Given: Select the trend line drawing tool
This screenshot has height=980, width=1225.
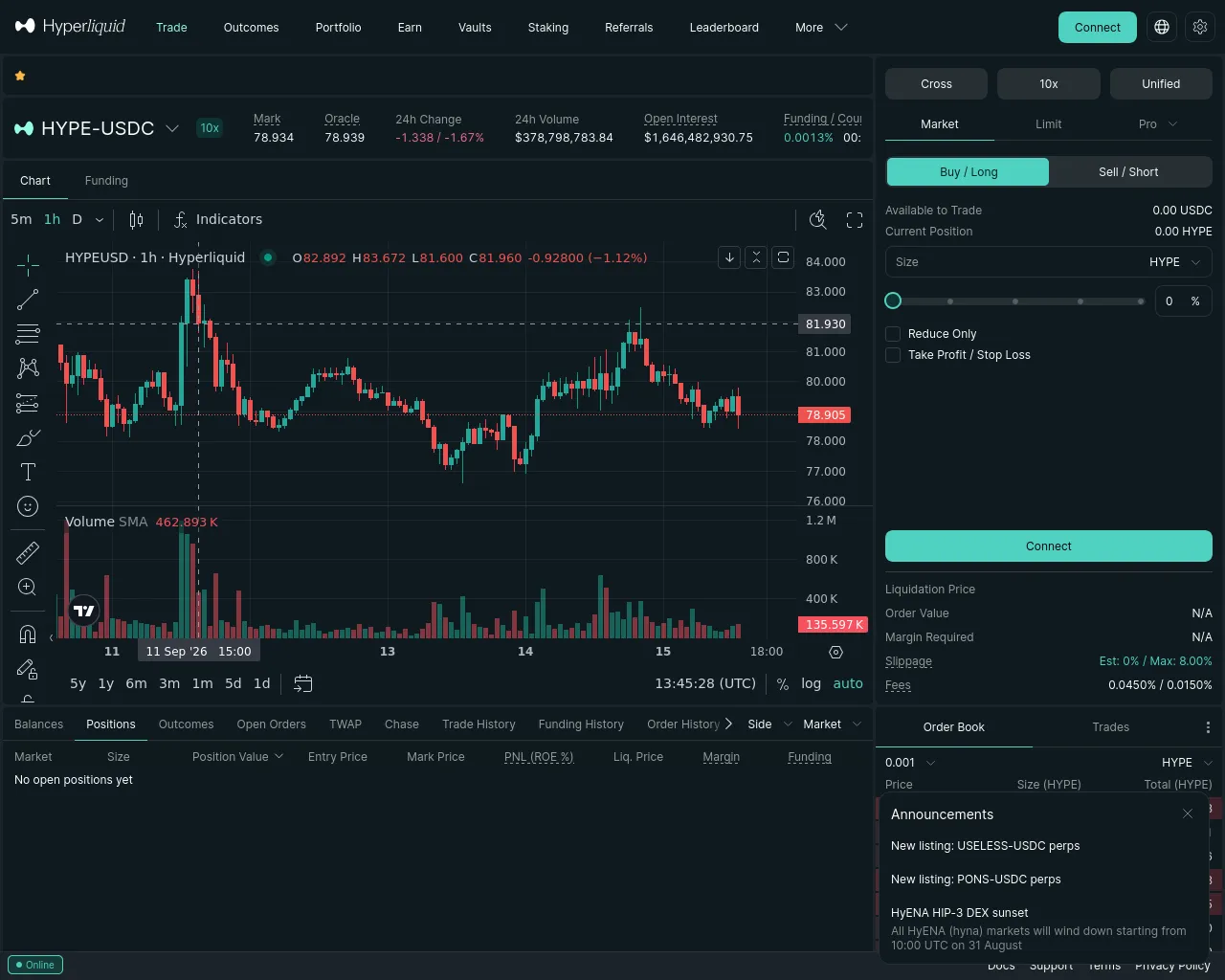Looking at the screenshot, I should 28,300.
